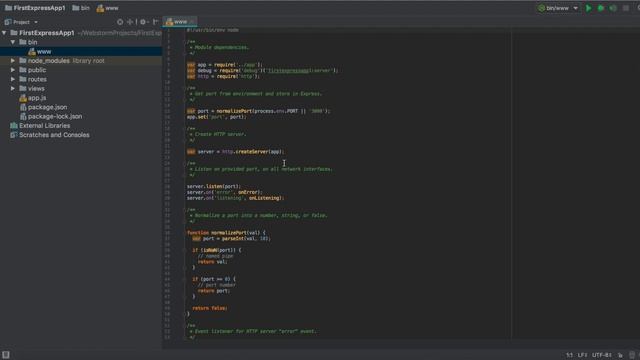The height and width of the screenshot is (360, 640).
Task: Click the function normalizePort(val) line
Action: tap(226, 233)
